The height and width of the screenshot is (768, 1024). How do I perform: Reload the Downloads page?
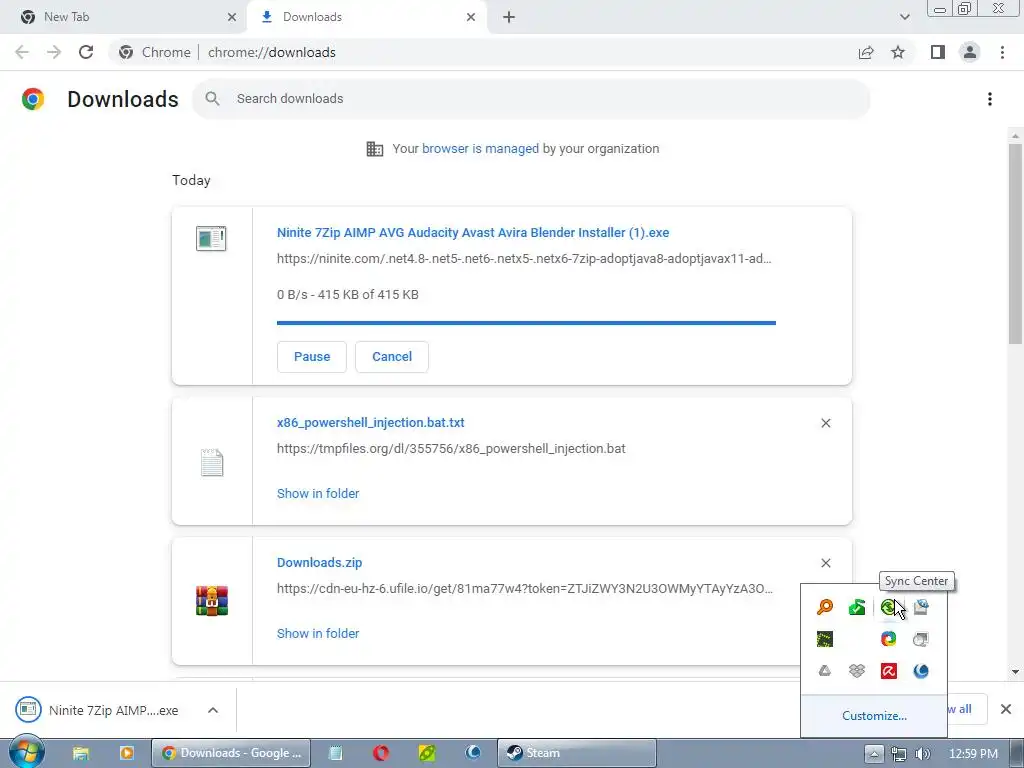pos(86,52)
